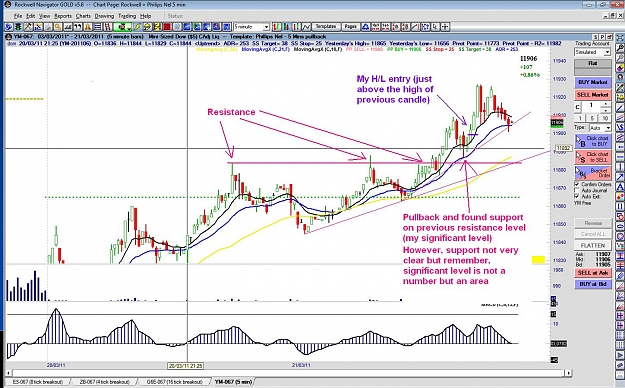Open the File menu
Screen dimensions: 625x388
pyautogui.click(x=18, y=16)
